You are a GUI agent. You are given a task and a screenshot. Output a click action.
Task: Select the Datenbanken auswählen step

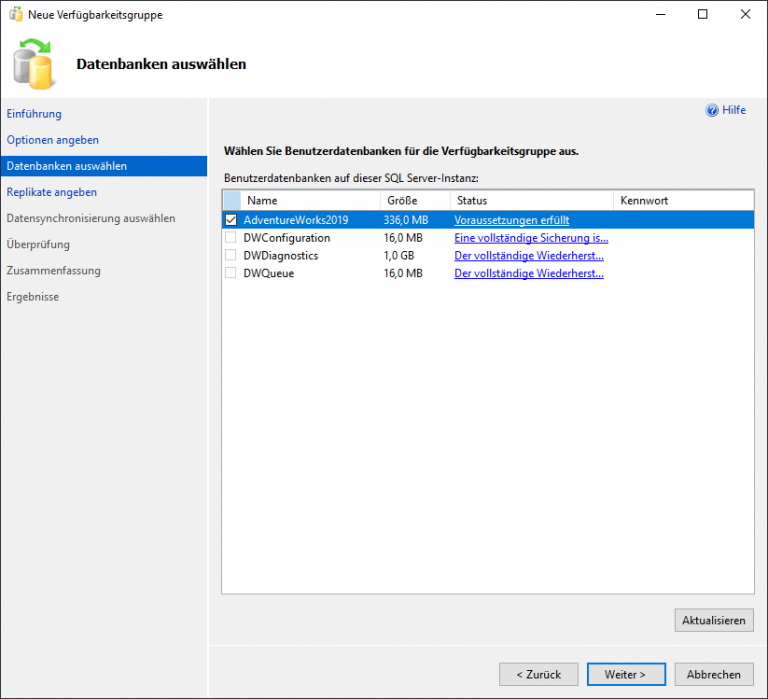pyautogui.click(x=104, y=166)
